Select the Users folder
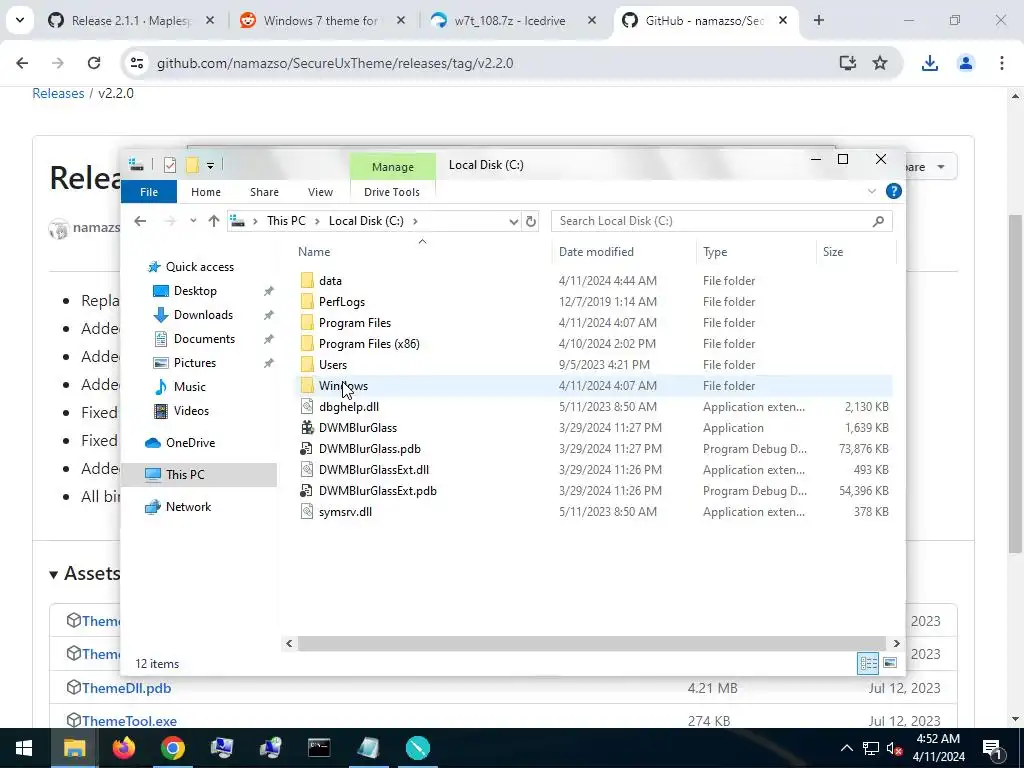This screenshot has width=1024, height=768. point(332,364)
